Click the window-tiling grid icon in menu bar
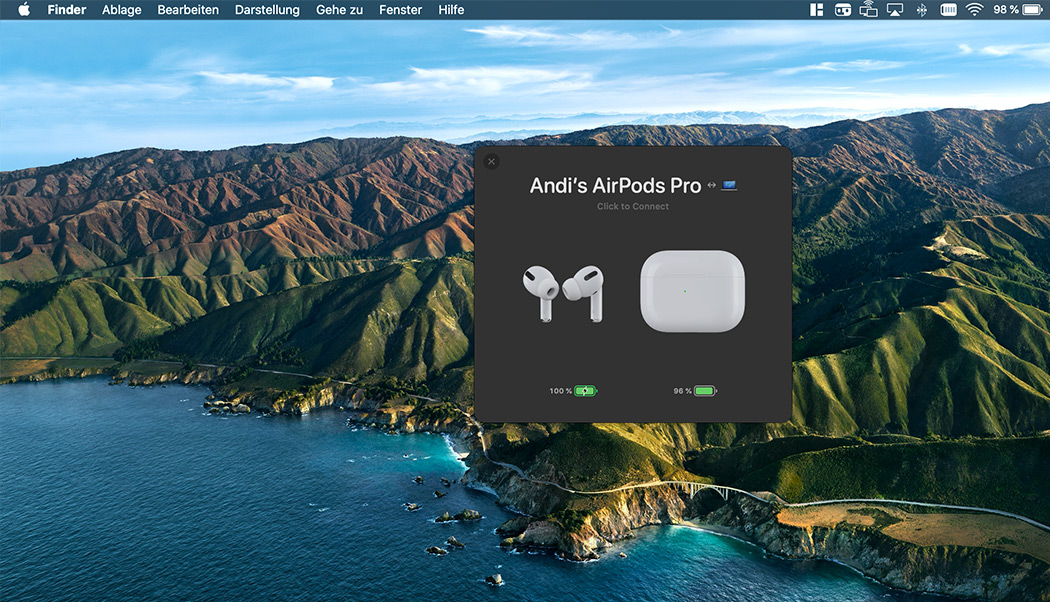1050x602 pixels. pos(816,9)
